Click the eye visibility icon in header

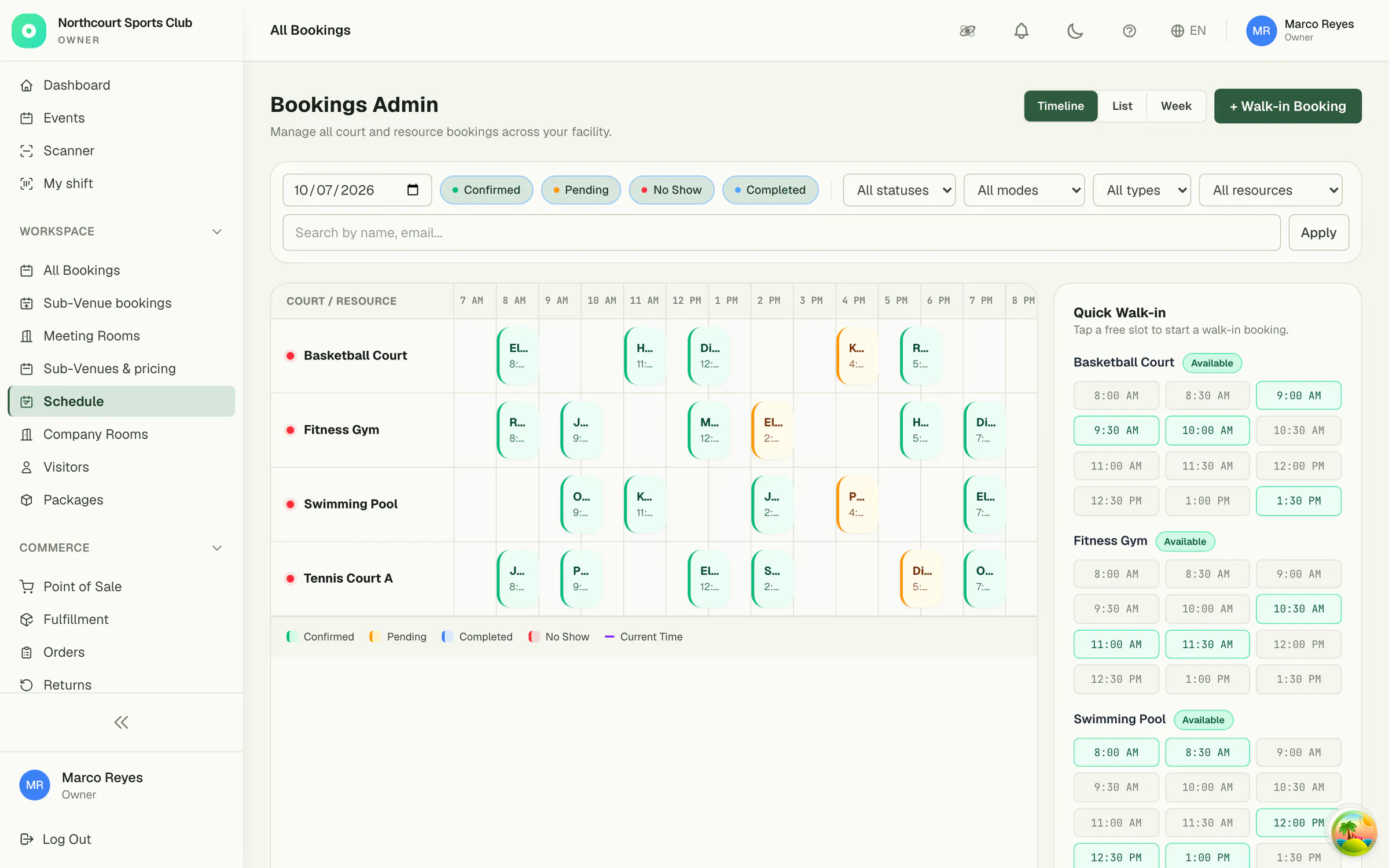967,31
